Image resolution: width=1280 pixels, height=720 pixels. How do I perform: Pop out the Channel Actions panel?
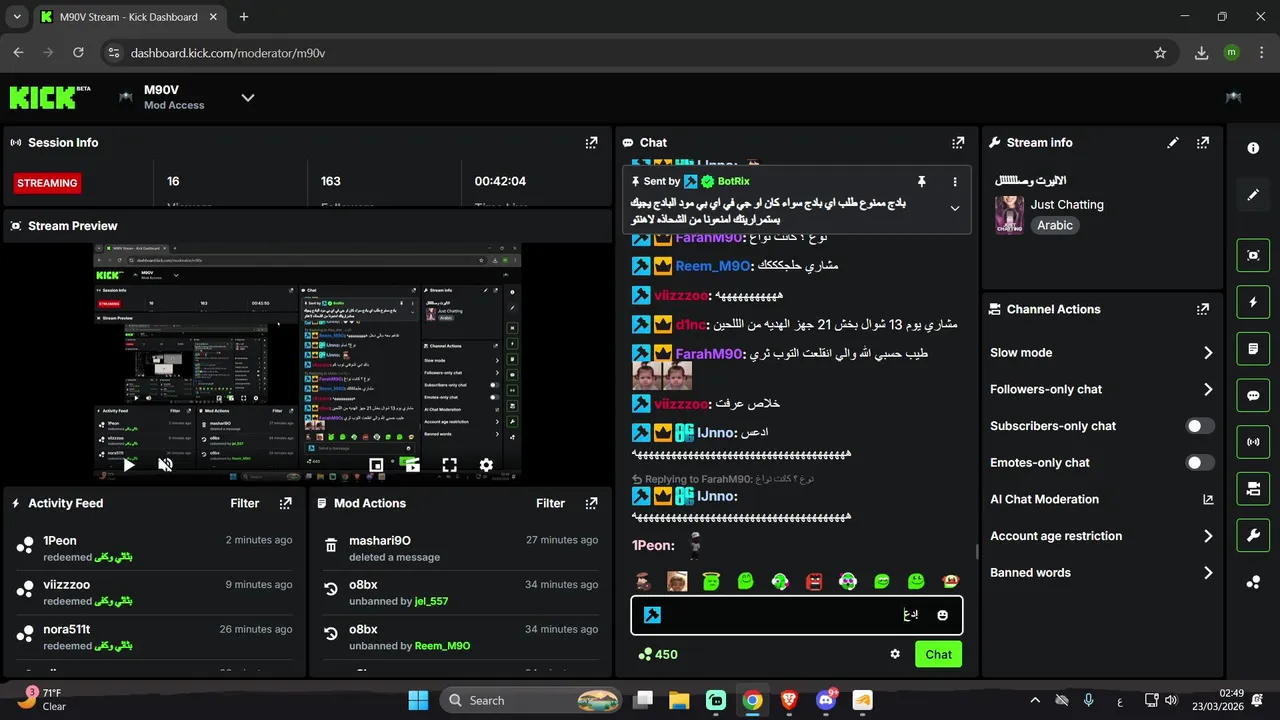tap(1203, 309)
